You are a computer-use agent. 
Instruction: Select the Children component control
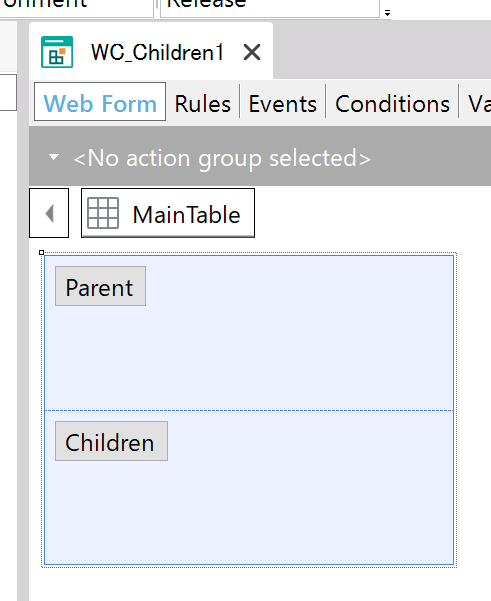[112, 441]
